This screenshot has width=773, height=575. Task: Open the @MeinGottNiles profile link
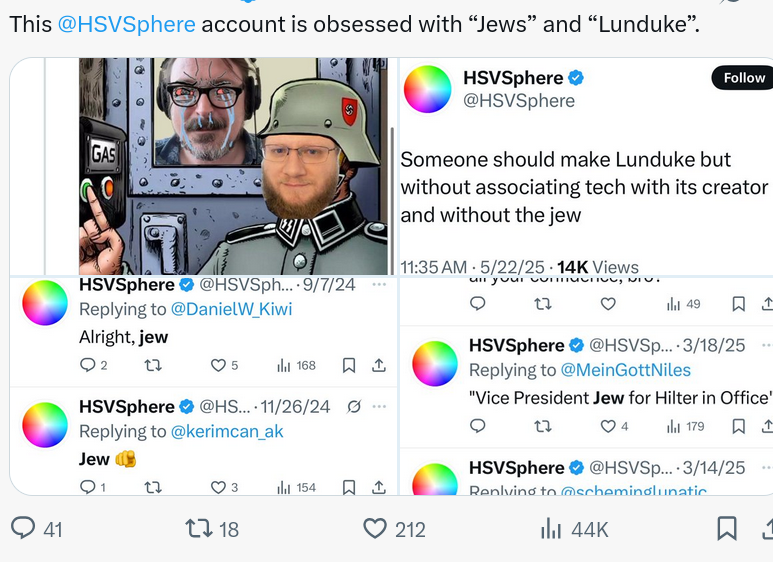point(626,370)
